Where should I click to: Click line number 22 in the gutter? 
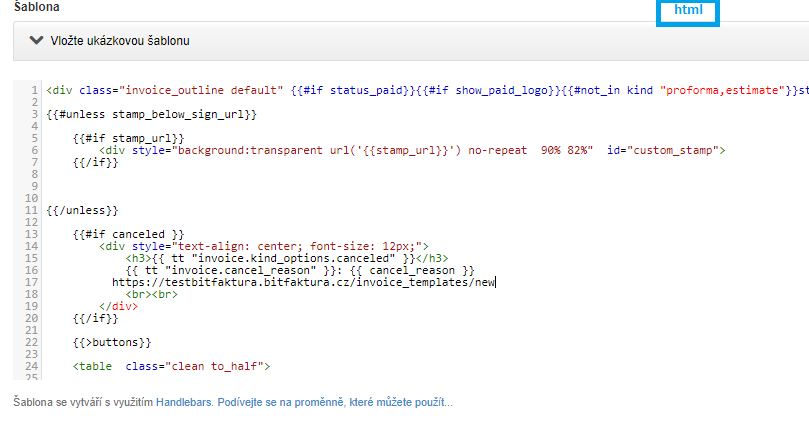(31, 342)
